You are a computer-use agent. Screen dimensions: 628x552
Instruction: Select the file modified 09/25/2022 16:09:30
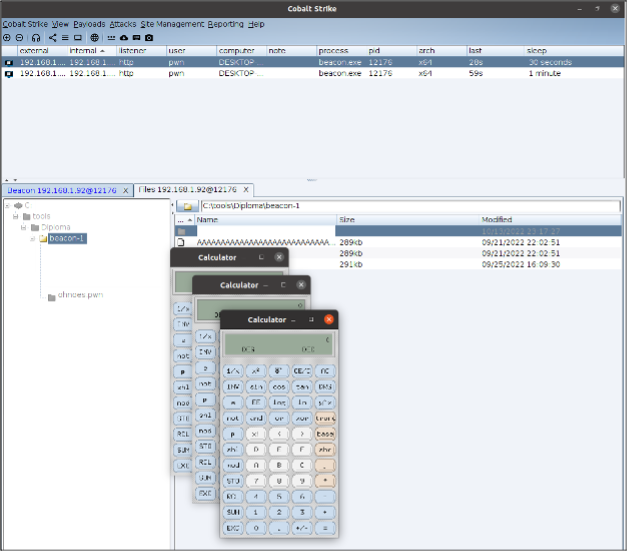[x=398, y=265]
